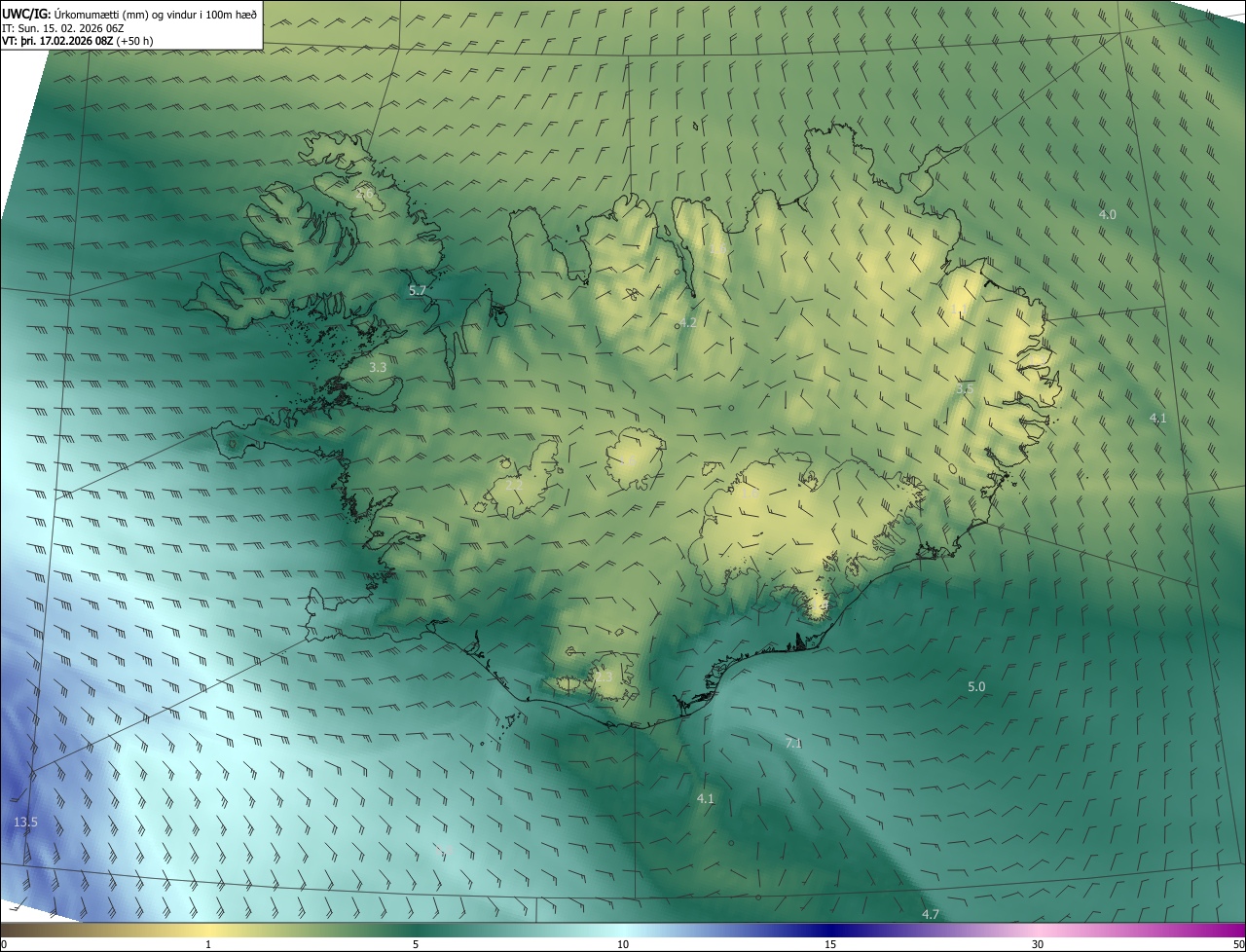Image resolution: width=1246 pixels, height=952 pixels.
Task: Click the map value label "3.5"
Action: [x=965, y=388]
